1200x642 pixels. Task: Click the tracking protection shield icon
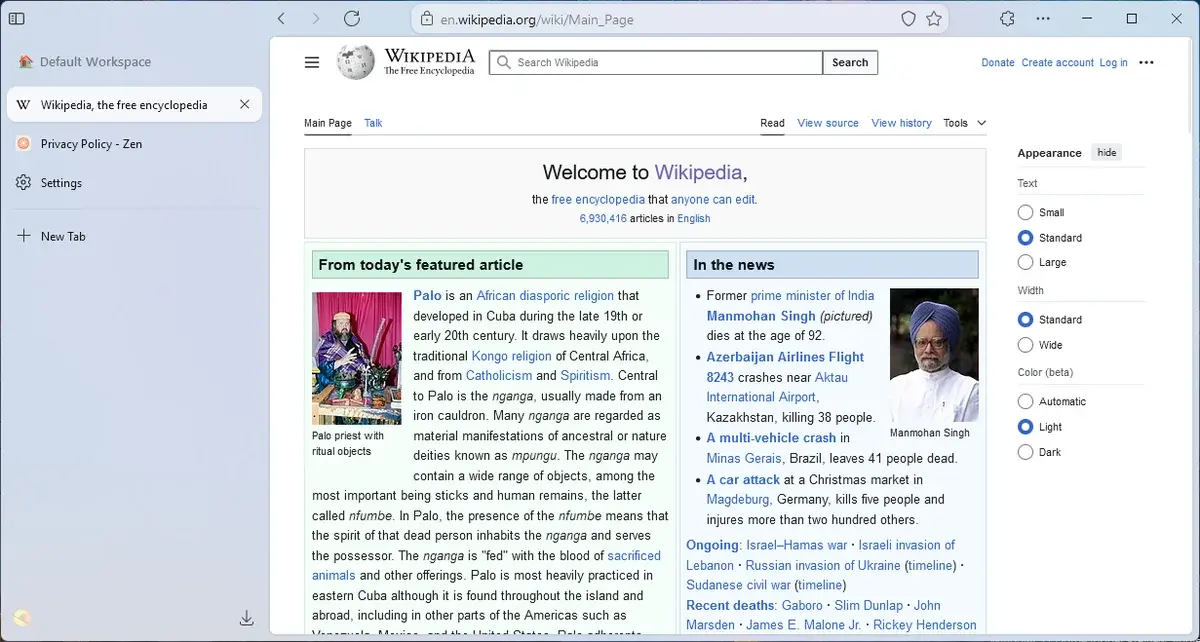(x=908, y=19)
